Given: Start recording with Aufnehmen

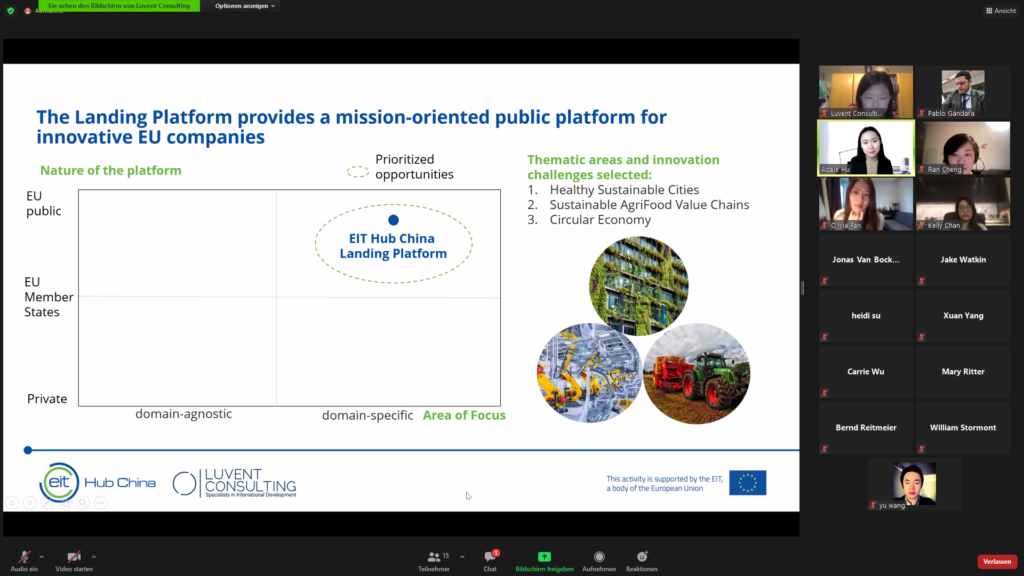Looking at the screenshot, I should click(x=599, y=557).
